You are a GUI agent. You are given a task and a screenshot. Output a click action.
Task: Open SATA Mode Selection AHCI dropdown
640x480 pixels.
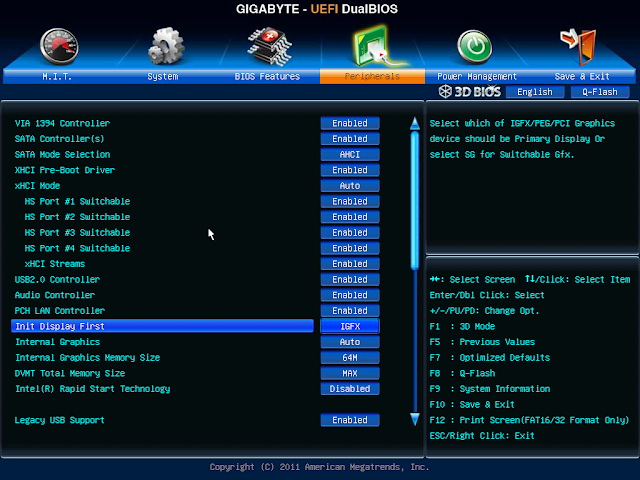[x=350, y=154]
